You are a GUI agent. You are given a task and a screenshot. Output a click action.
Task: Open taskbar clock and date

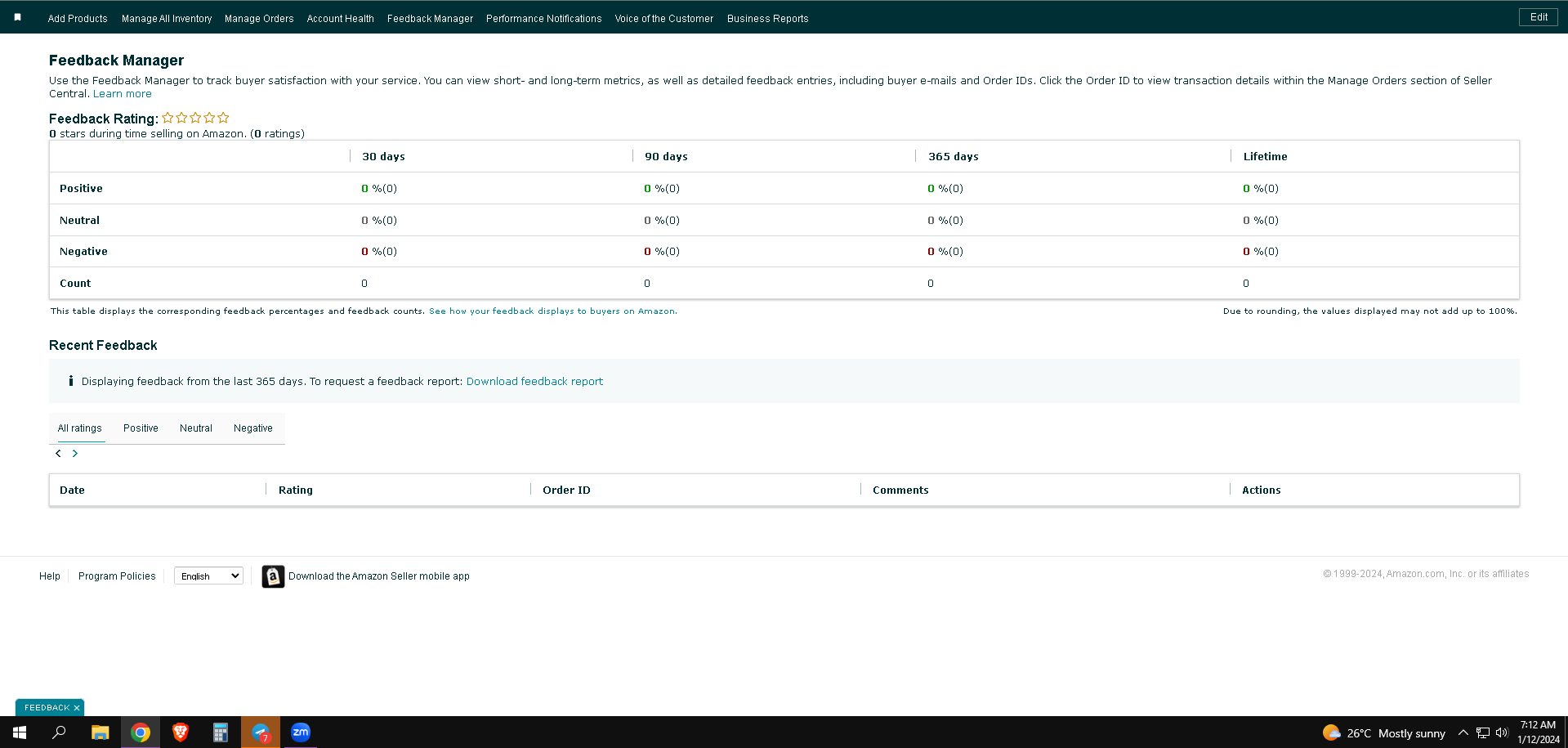coord(1539,732)
